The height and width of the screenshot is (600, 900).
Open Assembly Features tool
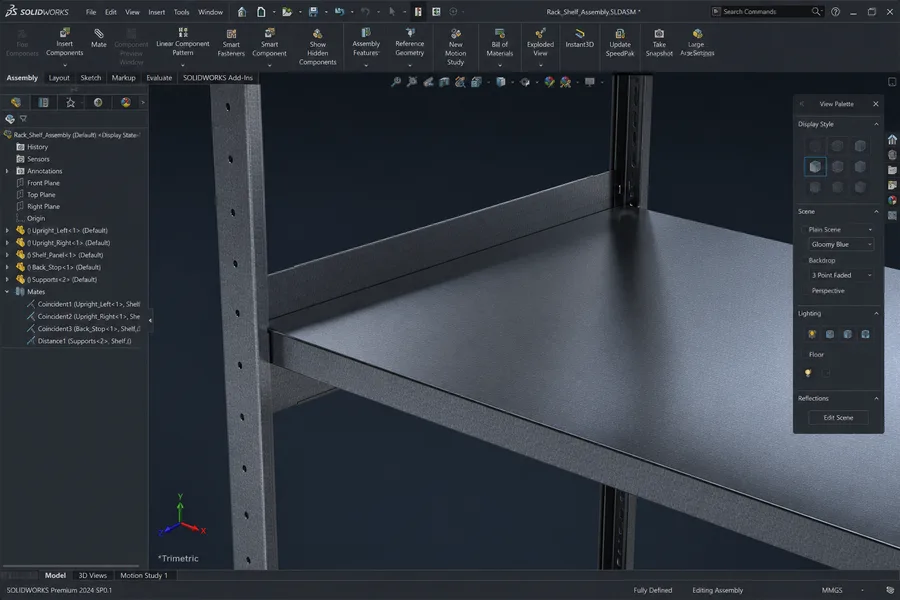(366, 43)
